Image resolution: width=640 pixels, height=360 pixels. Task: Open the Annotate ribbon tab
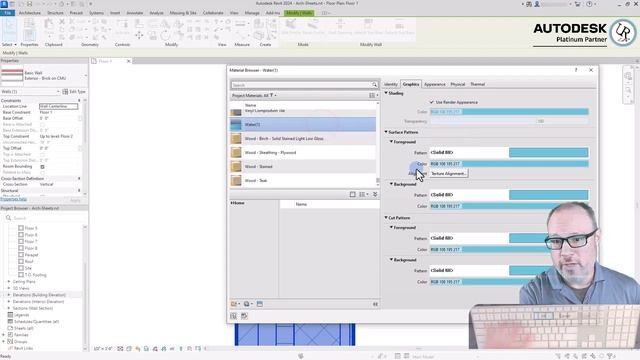135,13
